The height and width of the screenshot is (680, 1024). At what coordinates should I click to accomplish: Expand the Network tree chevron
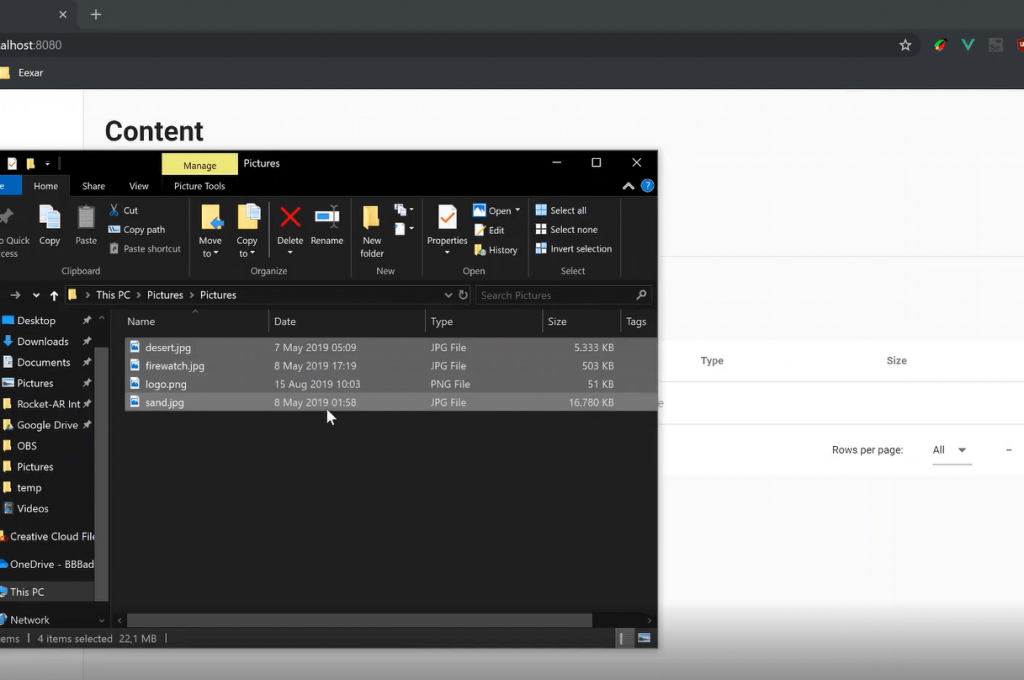click(102, 620)
